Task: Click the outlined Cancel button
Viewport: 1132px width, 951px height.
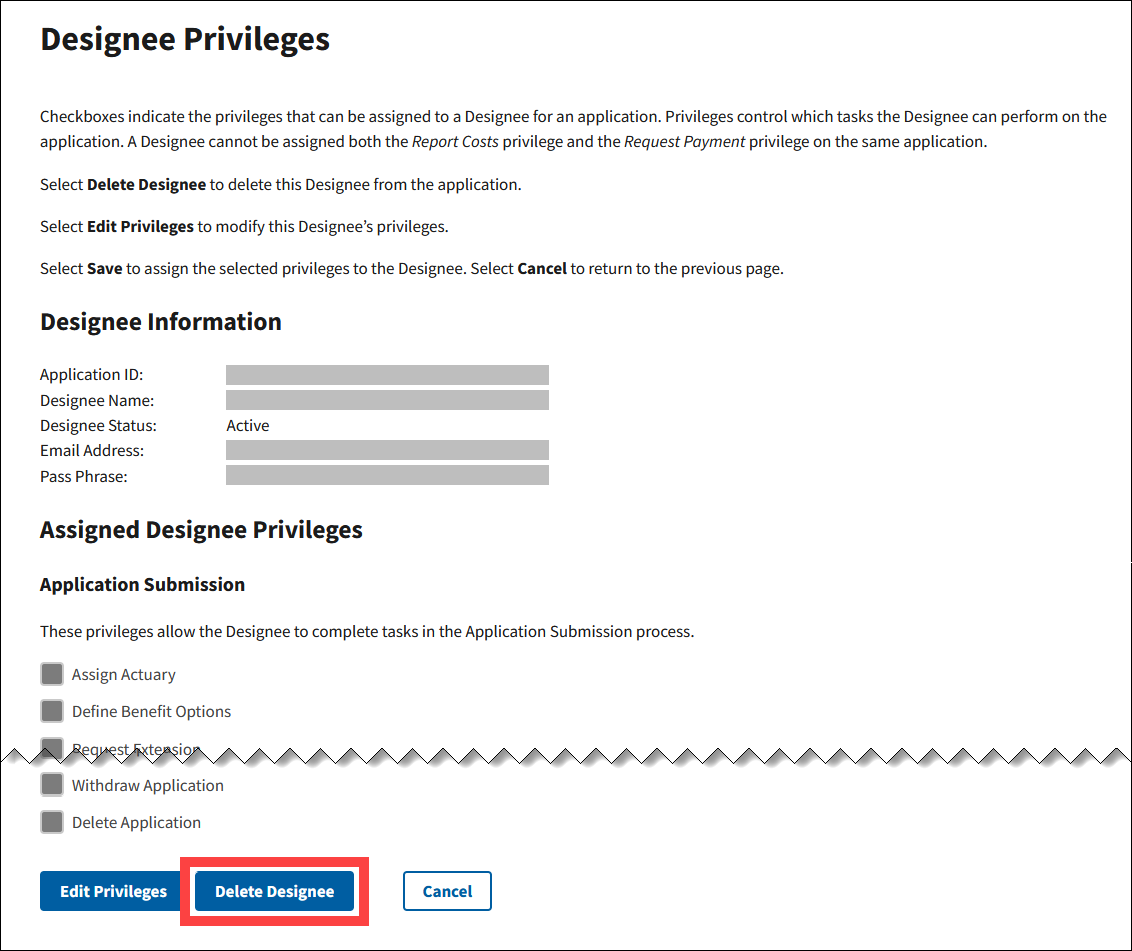Action: [447, 891]
